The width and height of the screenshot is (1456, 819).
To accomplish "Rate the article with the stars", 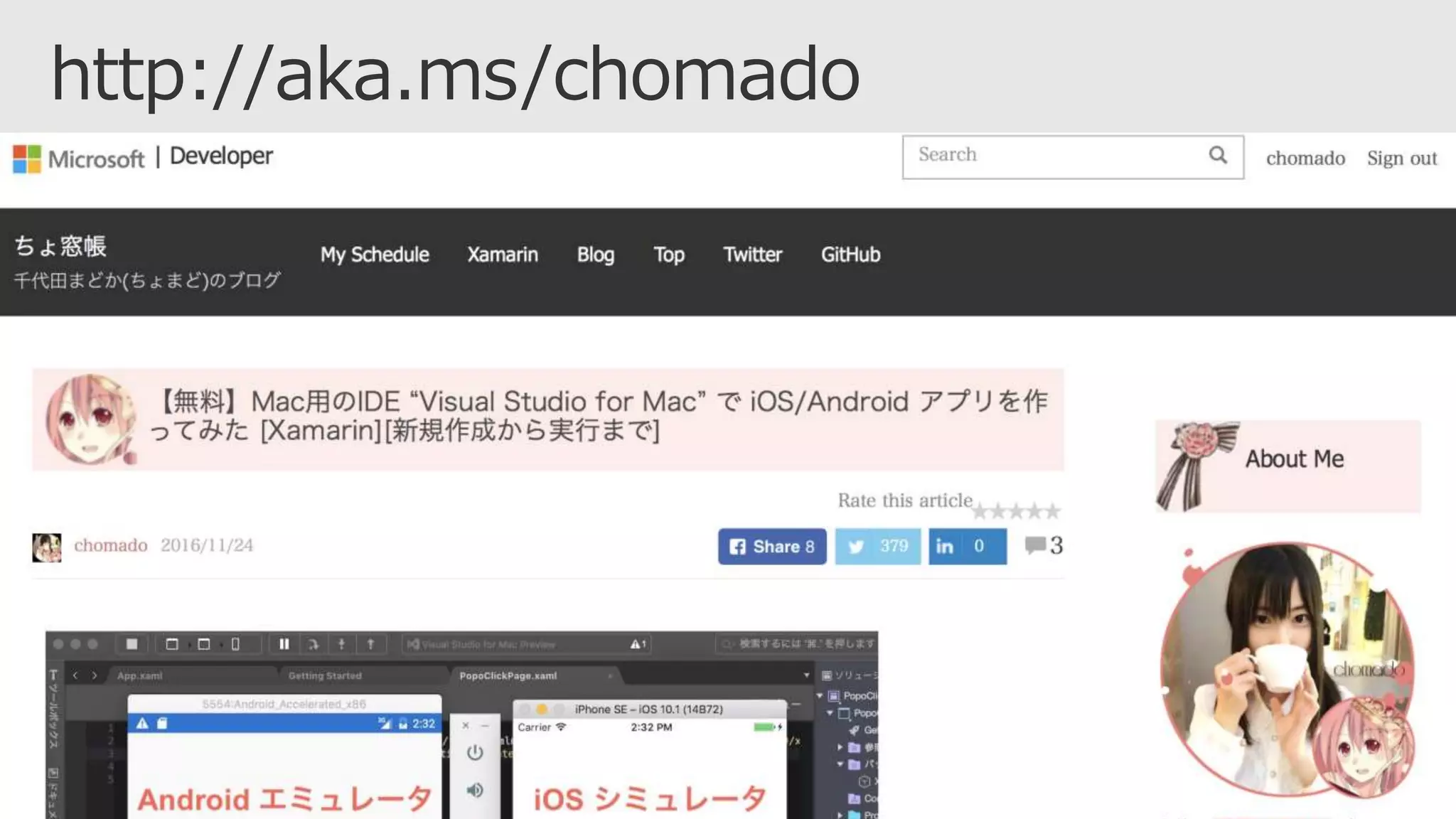I will pyautogui.click(x=1016, y=510).
